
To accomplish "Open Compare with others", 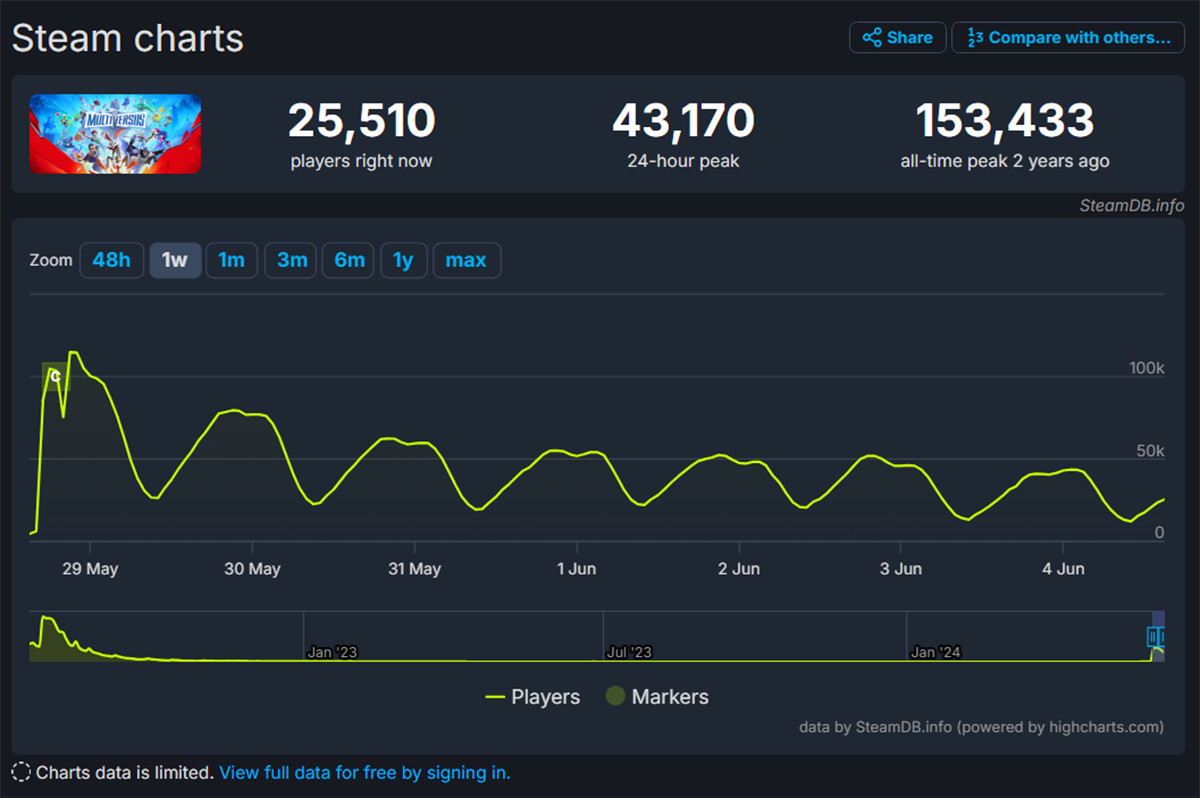I will 1067,38.
